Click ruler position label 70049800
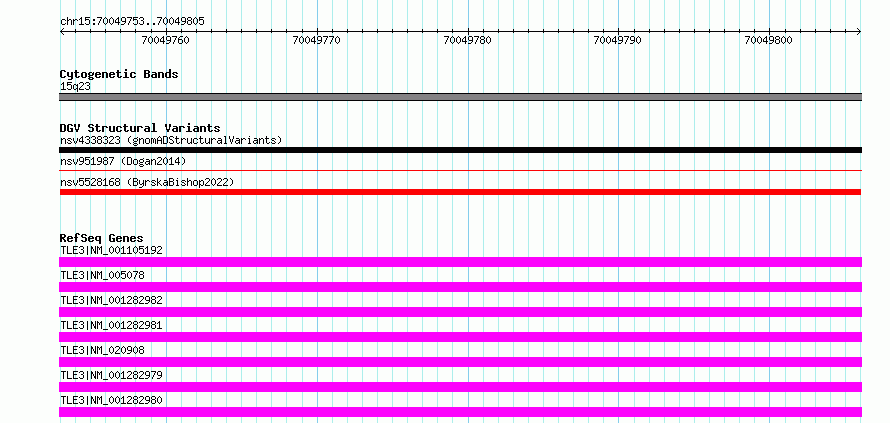Viewport: 890px width, 423px height. click(x=769, y=40)
